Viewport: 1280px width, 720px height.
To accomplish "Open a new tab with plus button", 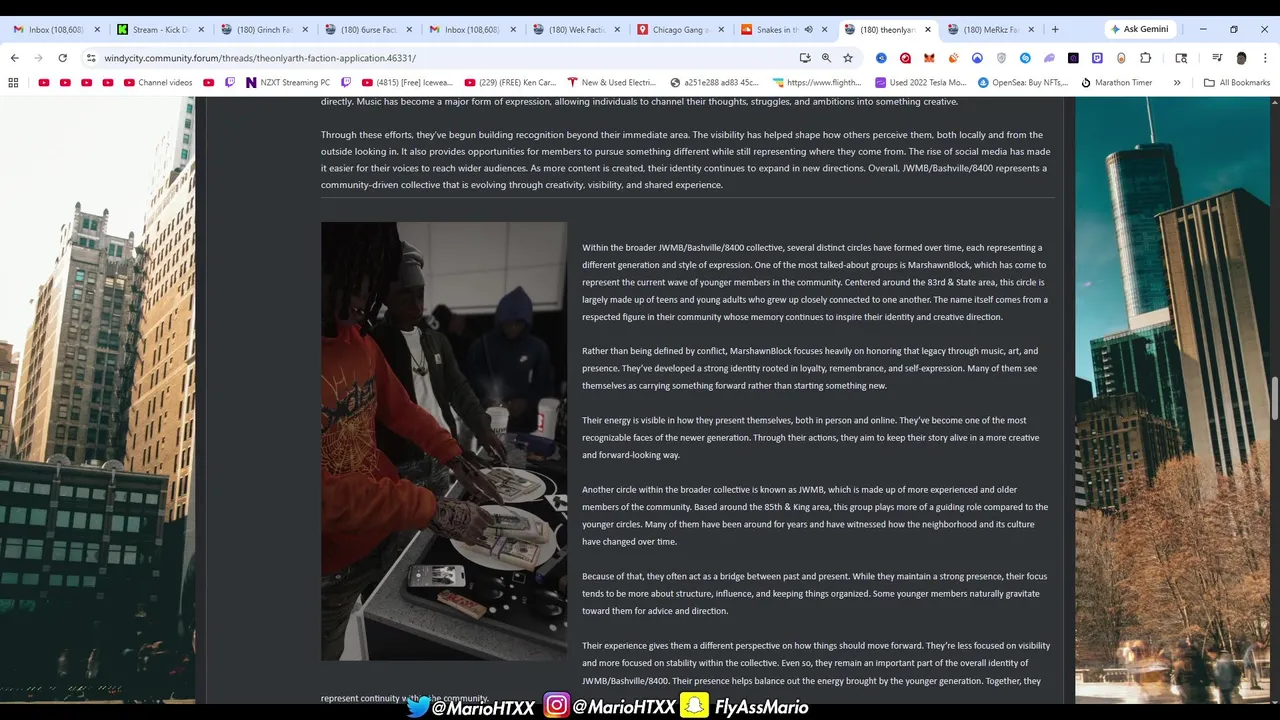I will 1055,30.
